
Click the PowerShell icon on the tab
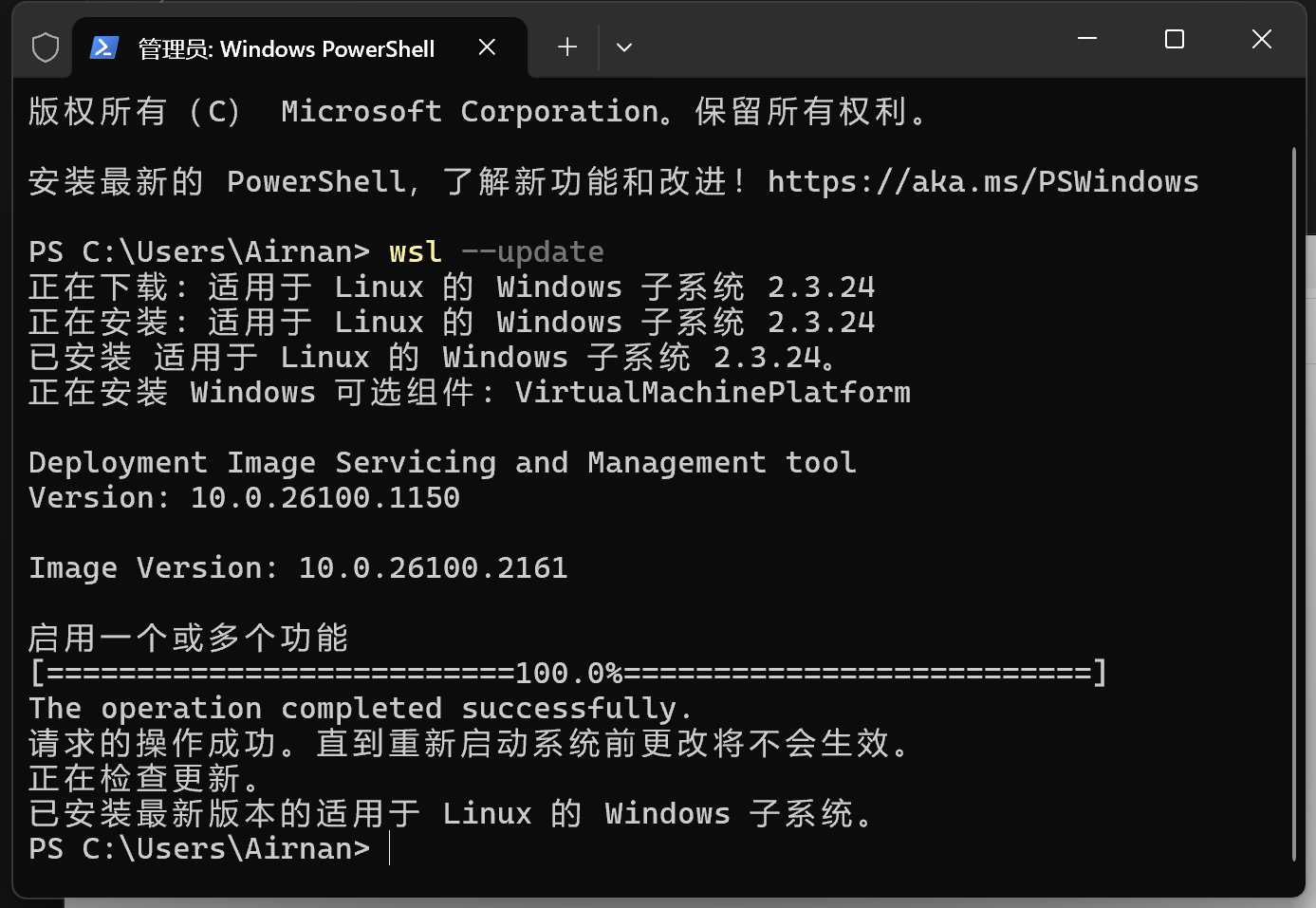(103, 47)
